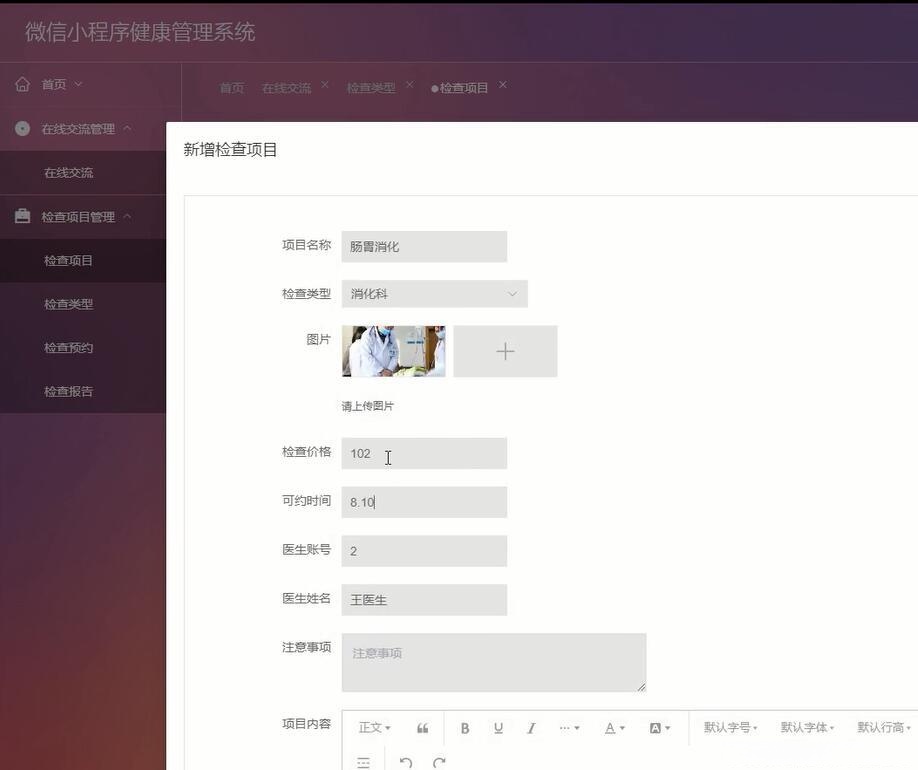Open the 检查类型 dropdown showing 消化科
This screenshot has width=918, height=770.
(435, 292)
